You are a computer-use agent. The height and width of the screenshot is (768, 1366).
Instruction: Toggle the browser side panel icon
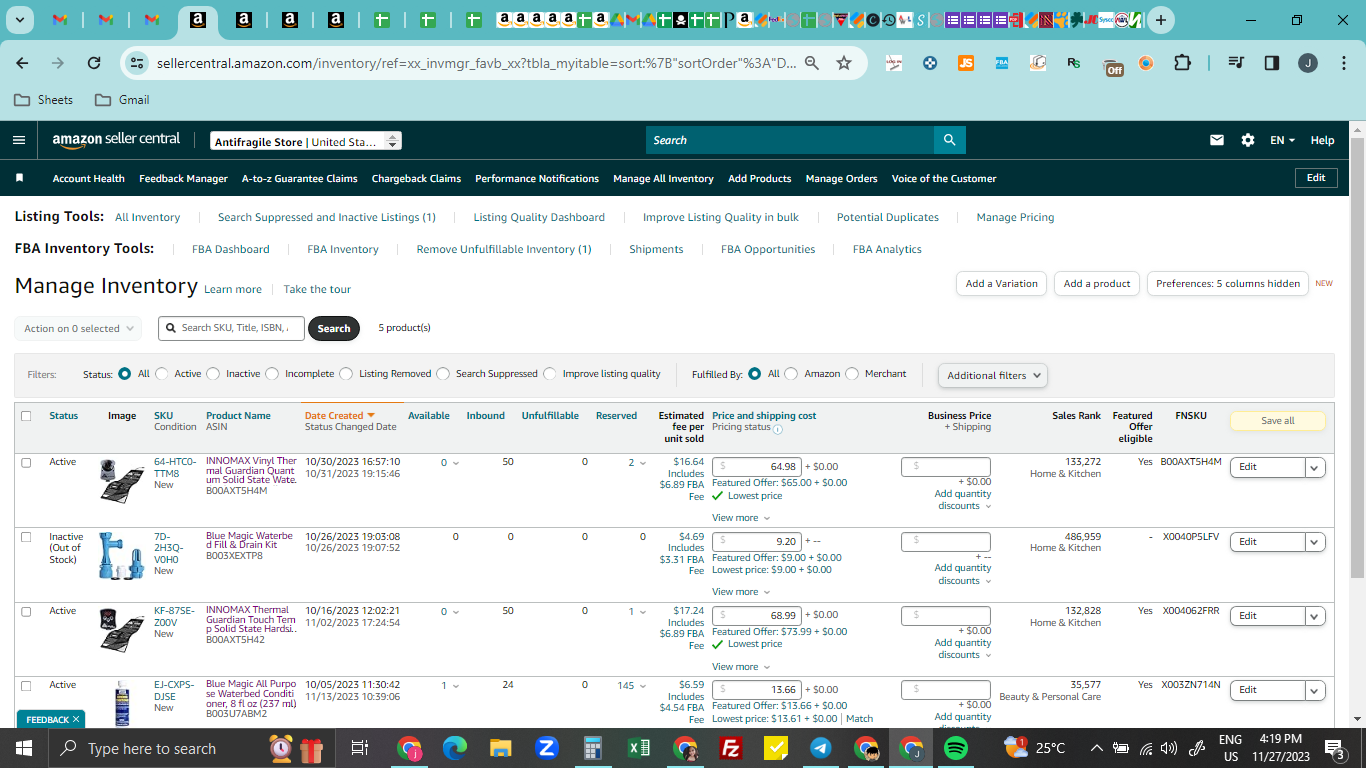pos(1272,63)
